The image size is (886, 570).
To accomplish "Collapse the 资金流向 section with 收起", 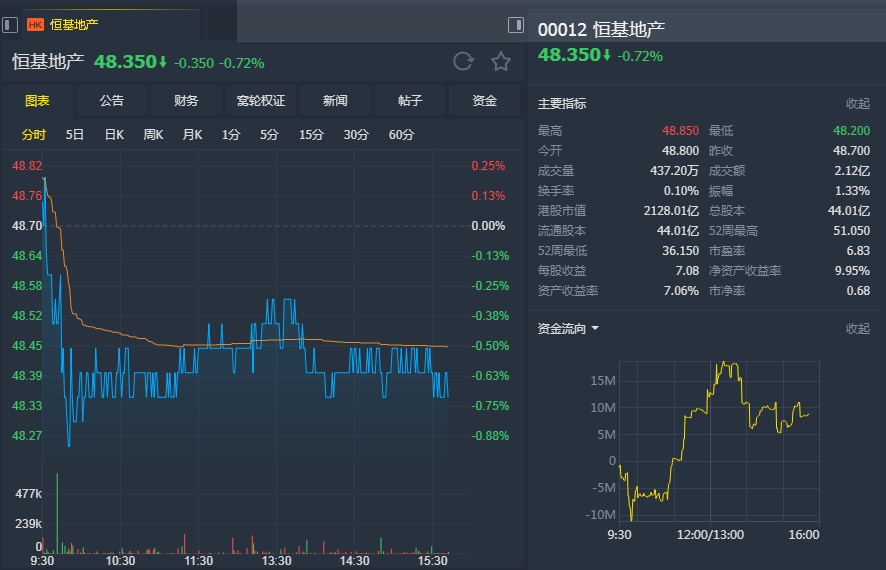I will click(x=857, y=328).
